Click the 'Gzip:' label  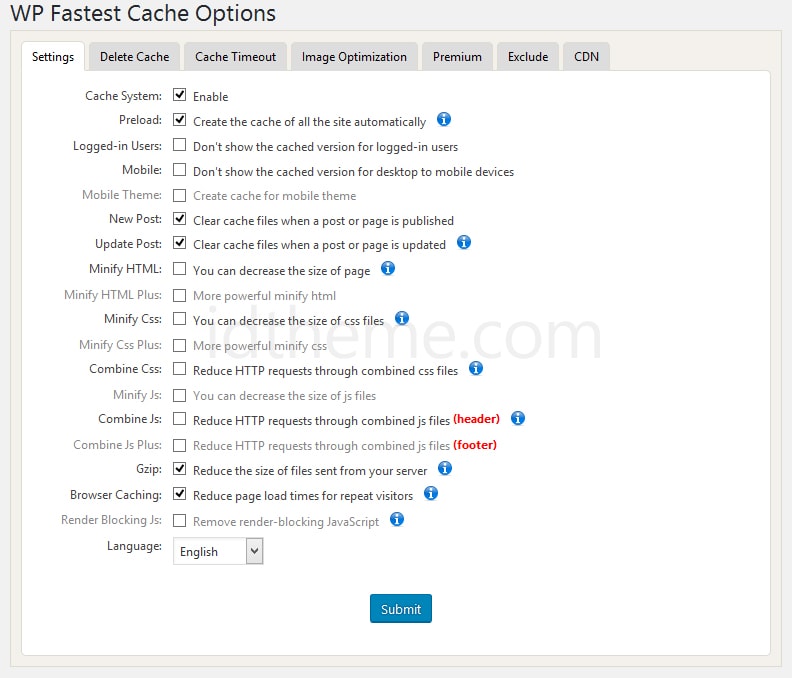point(149,469)
